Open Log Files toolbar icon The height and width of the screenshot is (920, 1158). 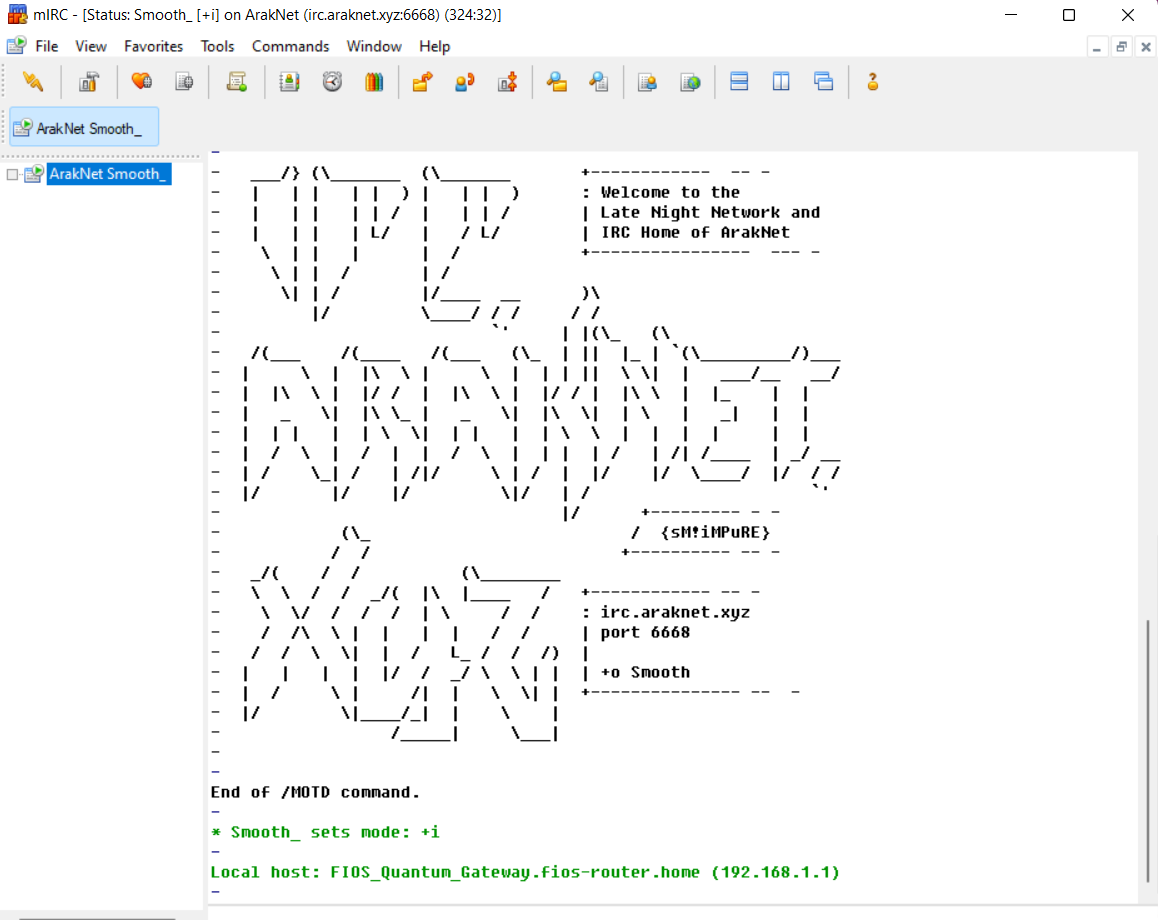599,82
